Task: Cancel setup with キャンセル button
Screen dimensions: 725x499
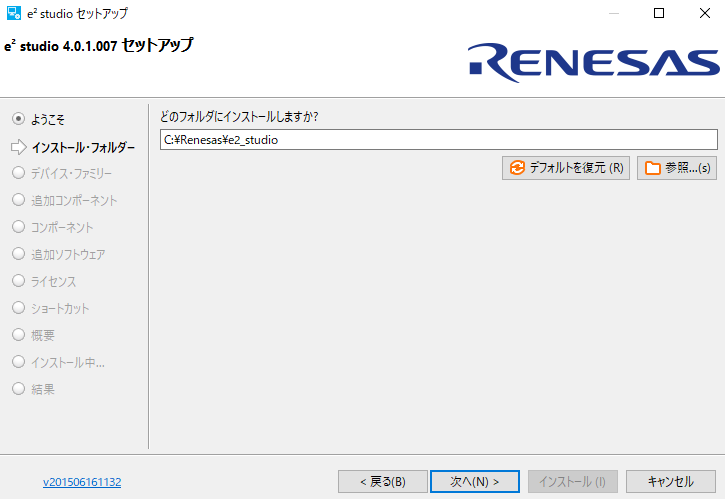Action: pyautogui.click(x=671, y=482)
